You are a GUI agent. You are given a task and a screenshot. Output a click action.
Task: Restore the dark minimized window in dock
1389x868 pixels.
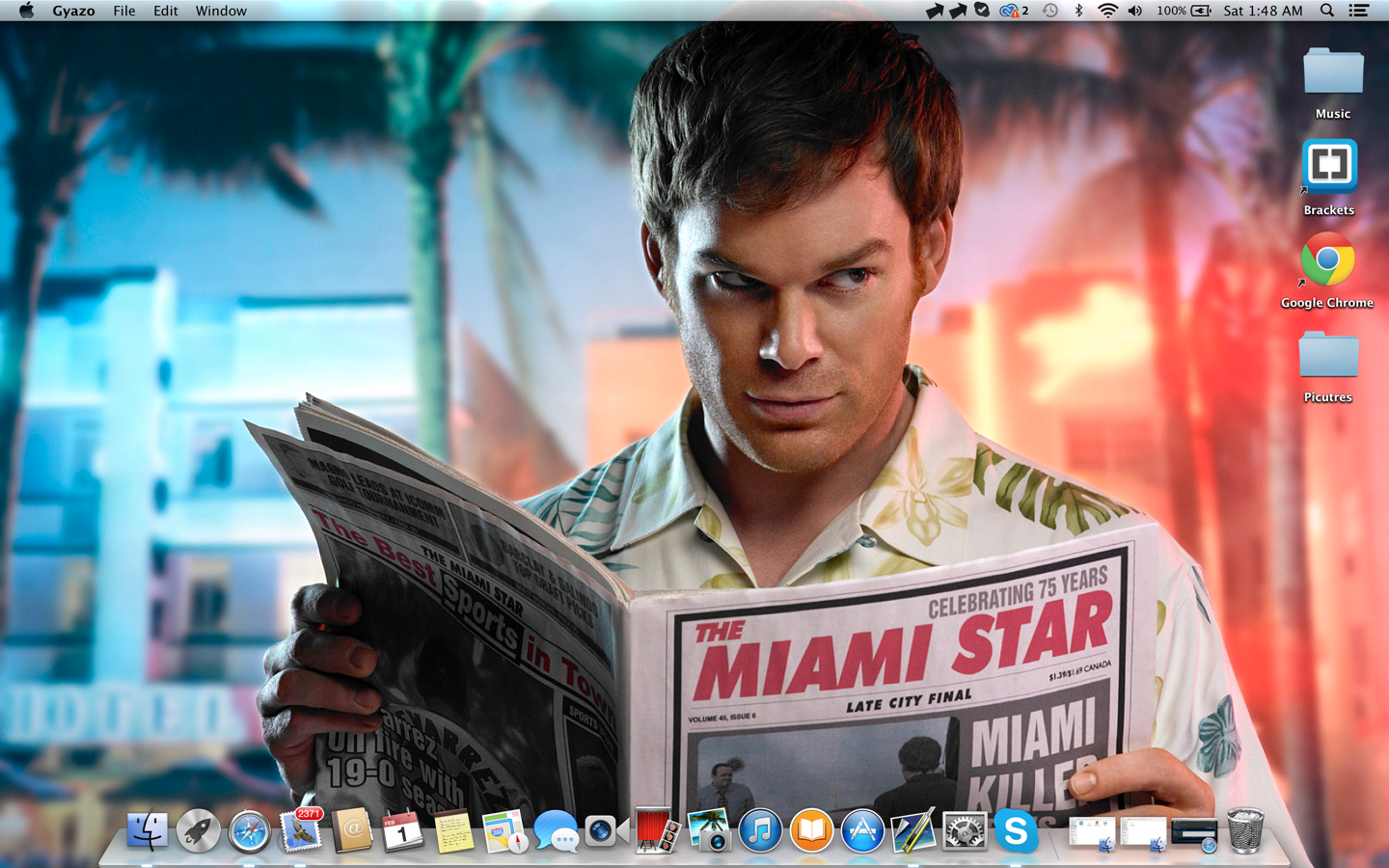click(x=1194, y=835)
